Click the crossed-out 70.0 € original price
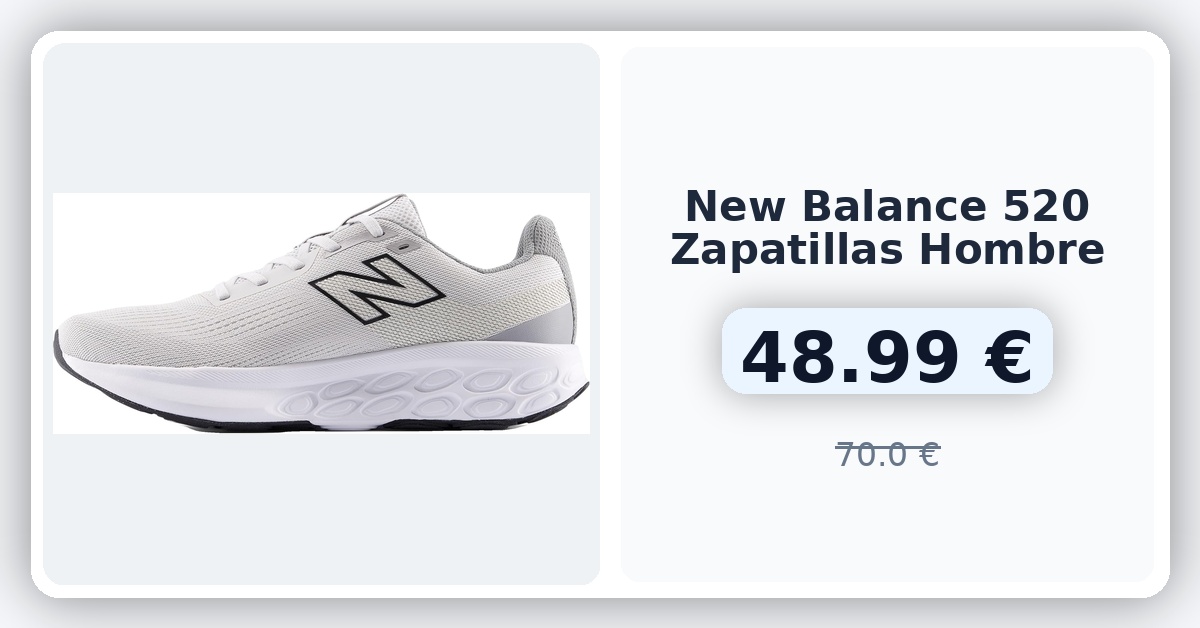The image size is (1200, 628). 887,455
